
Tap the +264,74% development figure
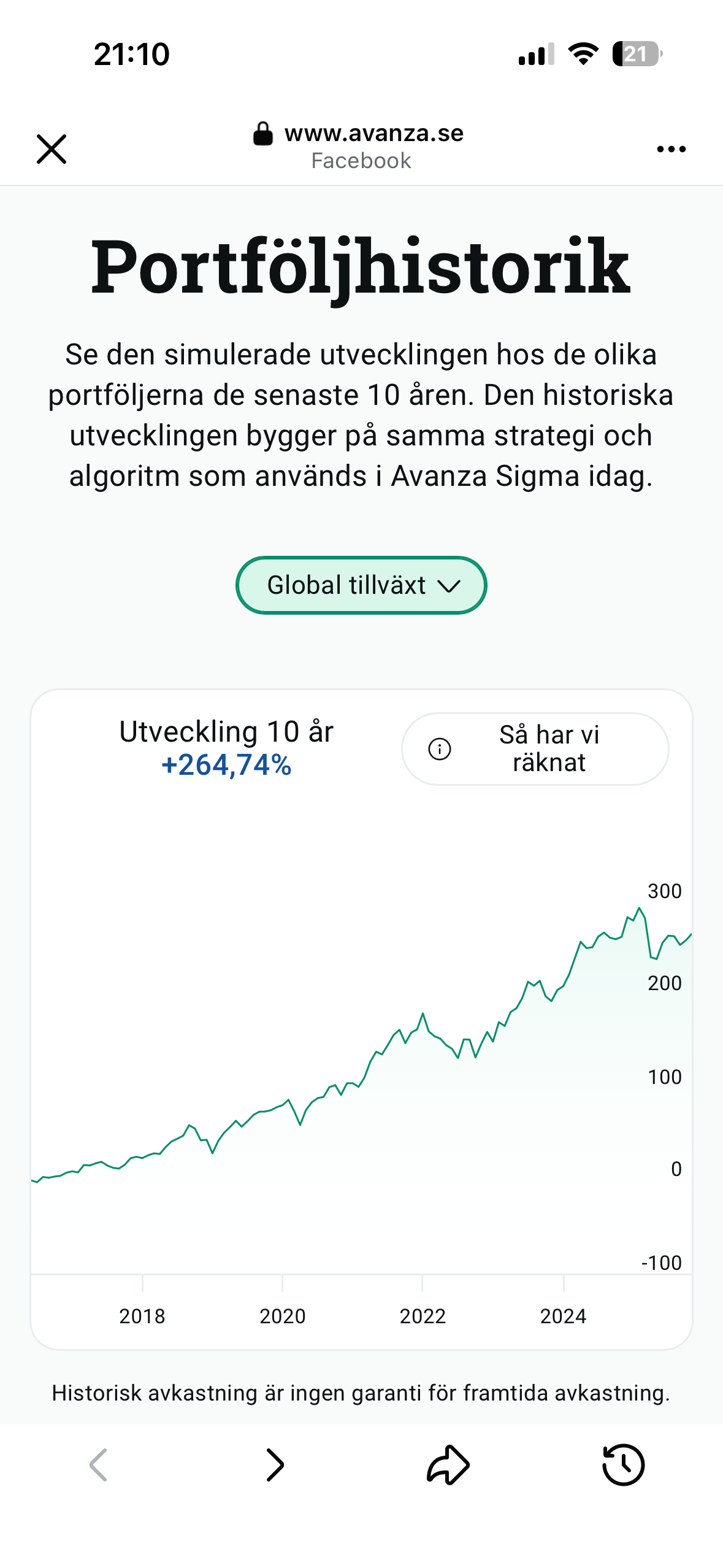pyautogui.click(x=226, y=765)
